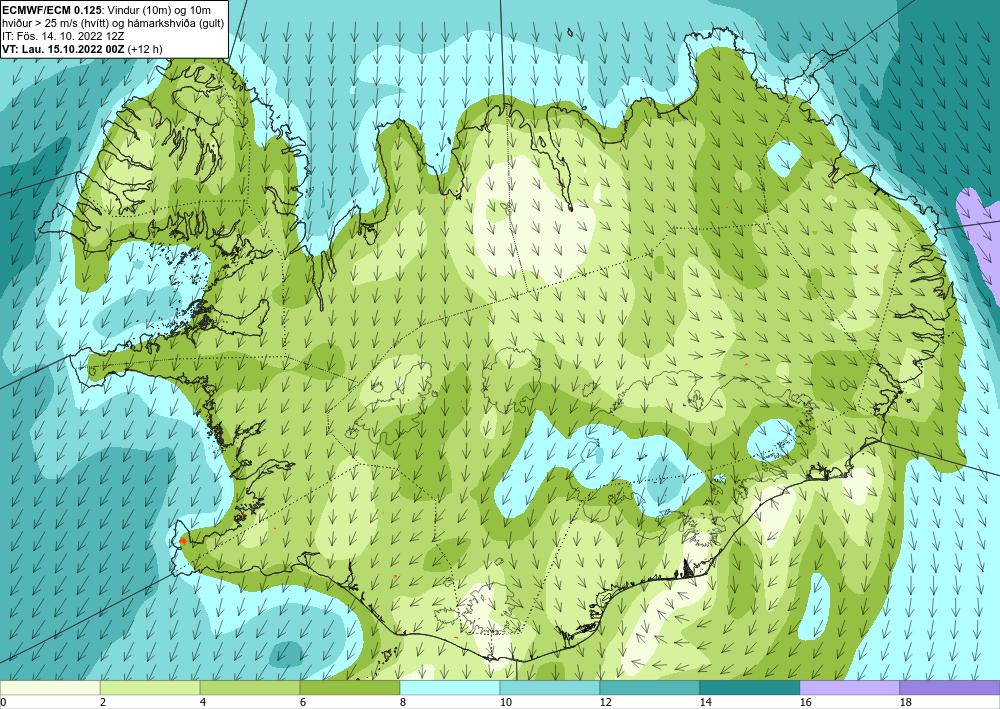Click the 4–6 m/s green legend swatch

pos(250,688)
